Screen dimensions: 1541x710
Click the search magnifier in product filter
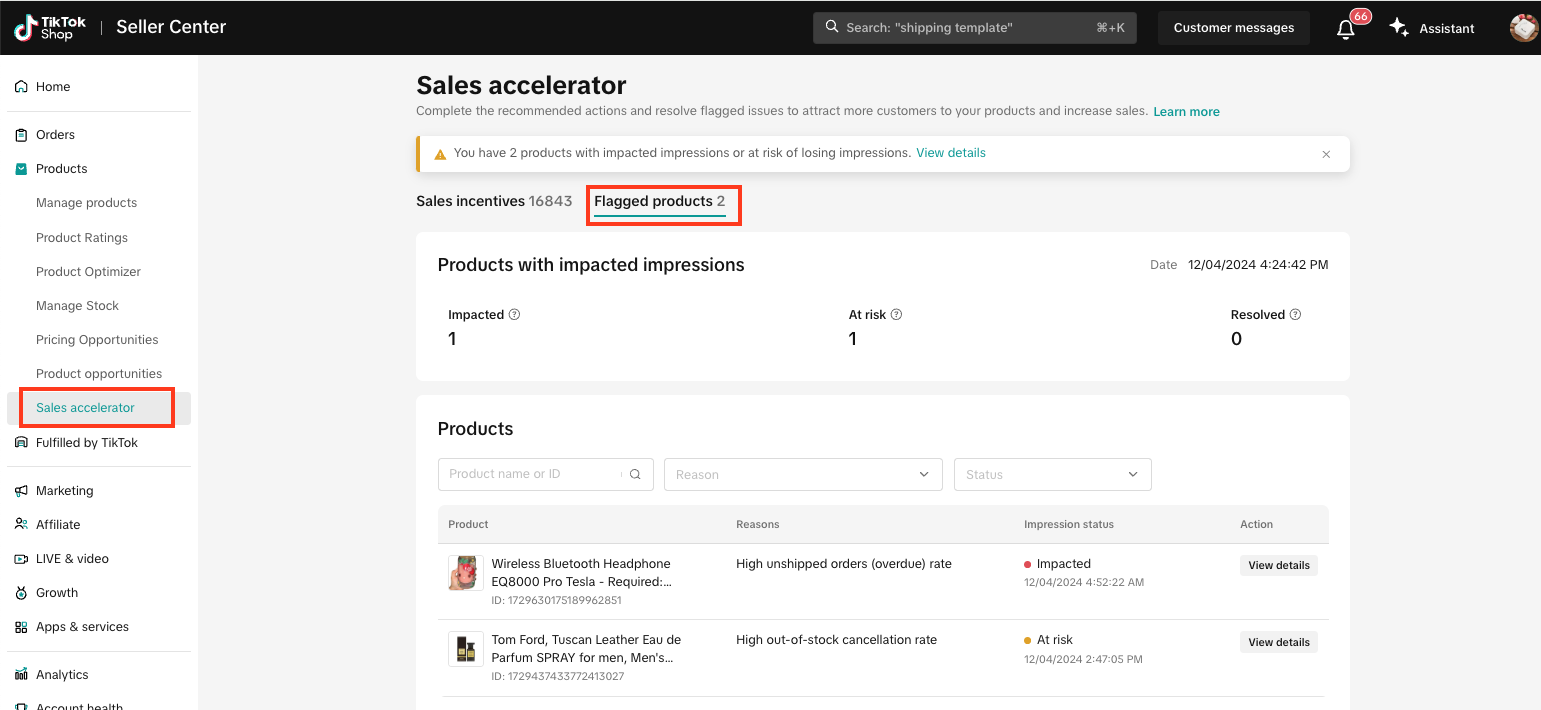(635, 474)
